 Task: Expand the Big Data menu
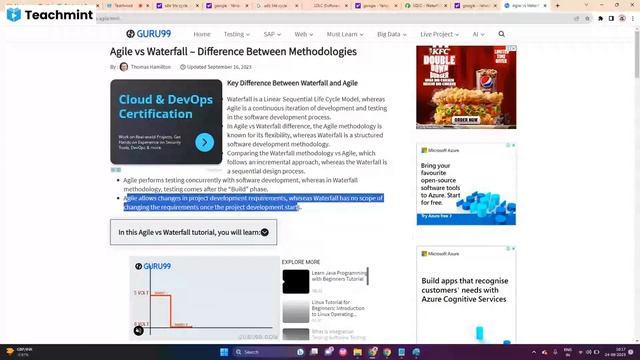tap(392, 34)
